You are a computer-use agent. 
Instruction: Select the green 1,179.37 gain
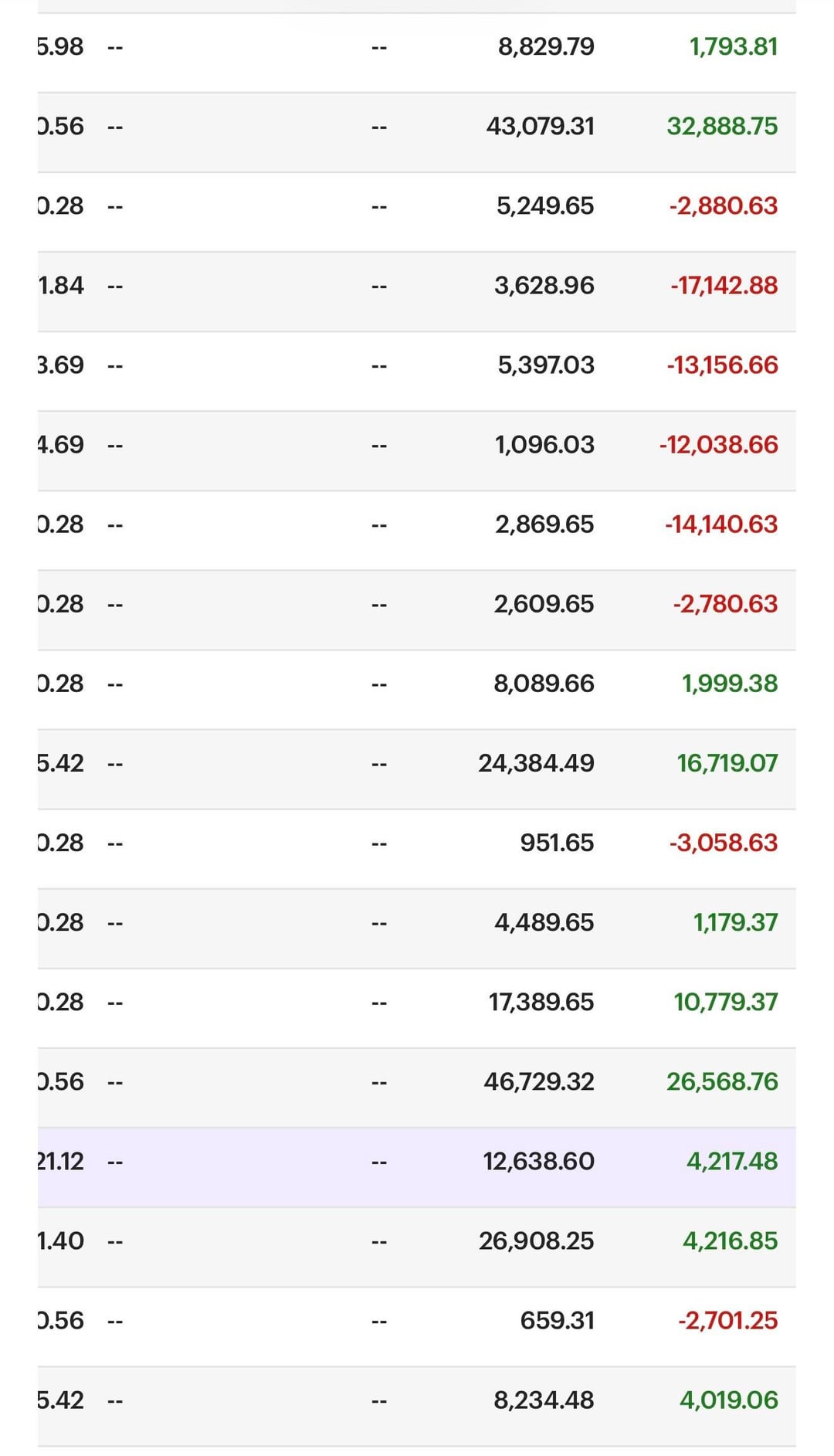point(735,922)
